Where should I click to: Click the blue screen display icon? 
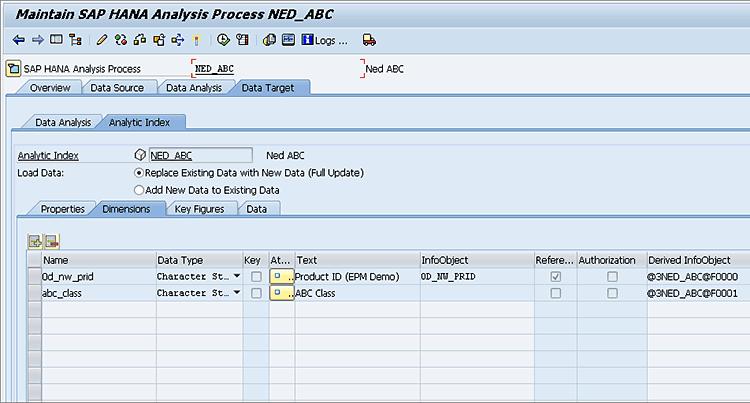[x=288, y=40]
